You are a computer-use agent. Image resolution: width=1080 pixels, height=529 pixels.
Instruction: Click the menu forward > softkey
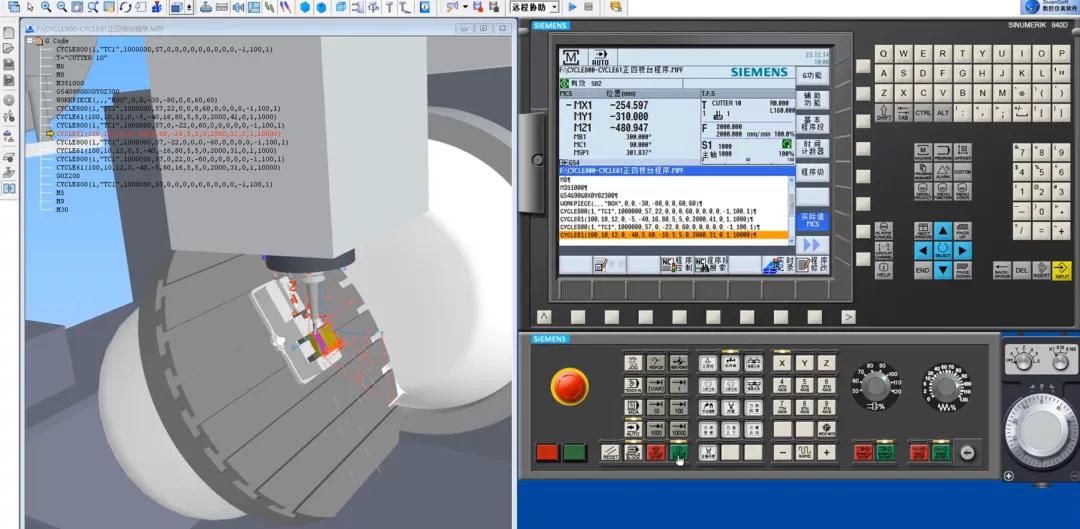click(849, 317)
